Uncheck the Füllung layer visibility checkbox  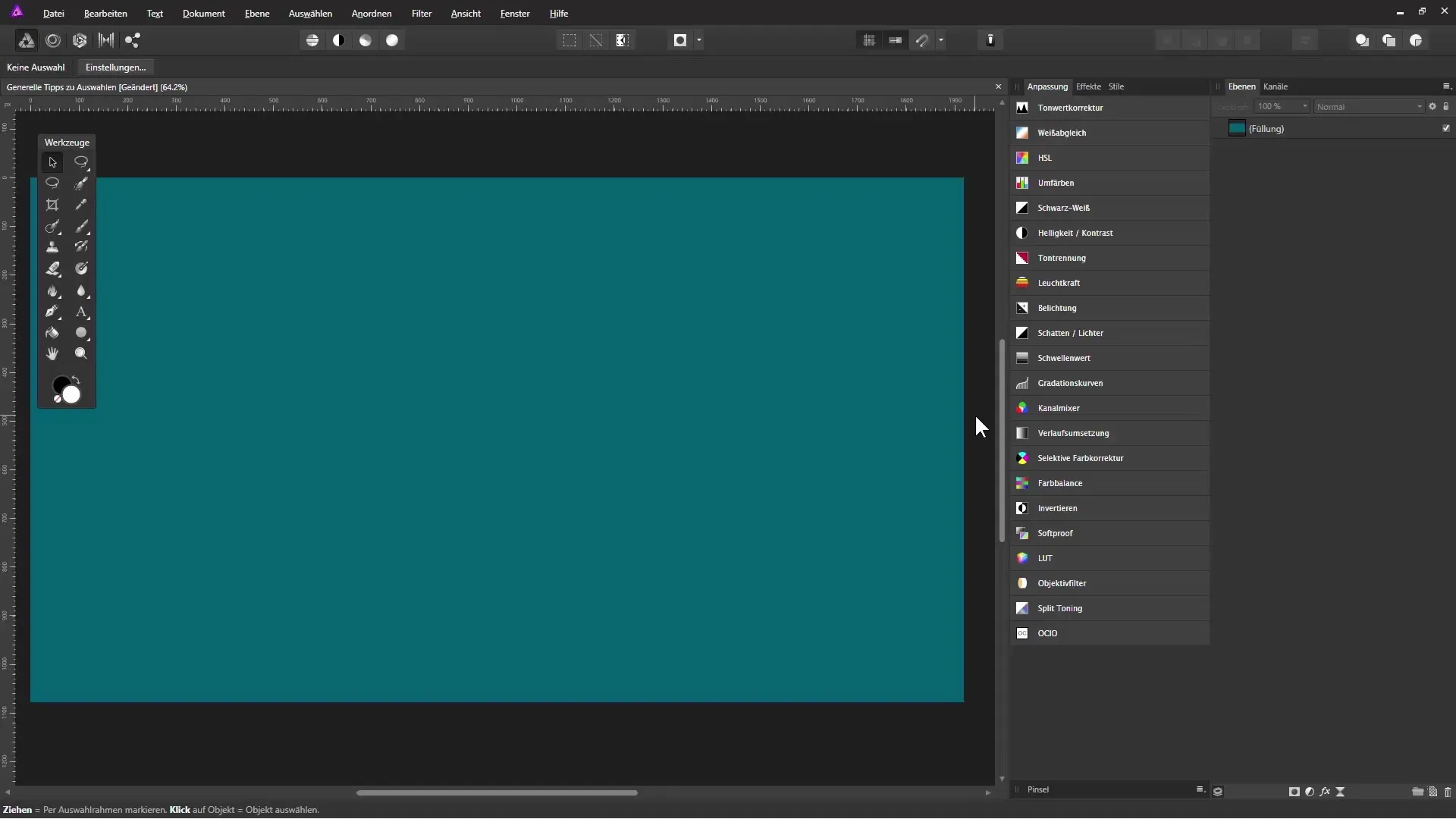1446,128
